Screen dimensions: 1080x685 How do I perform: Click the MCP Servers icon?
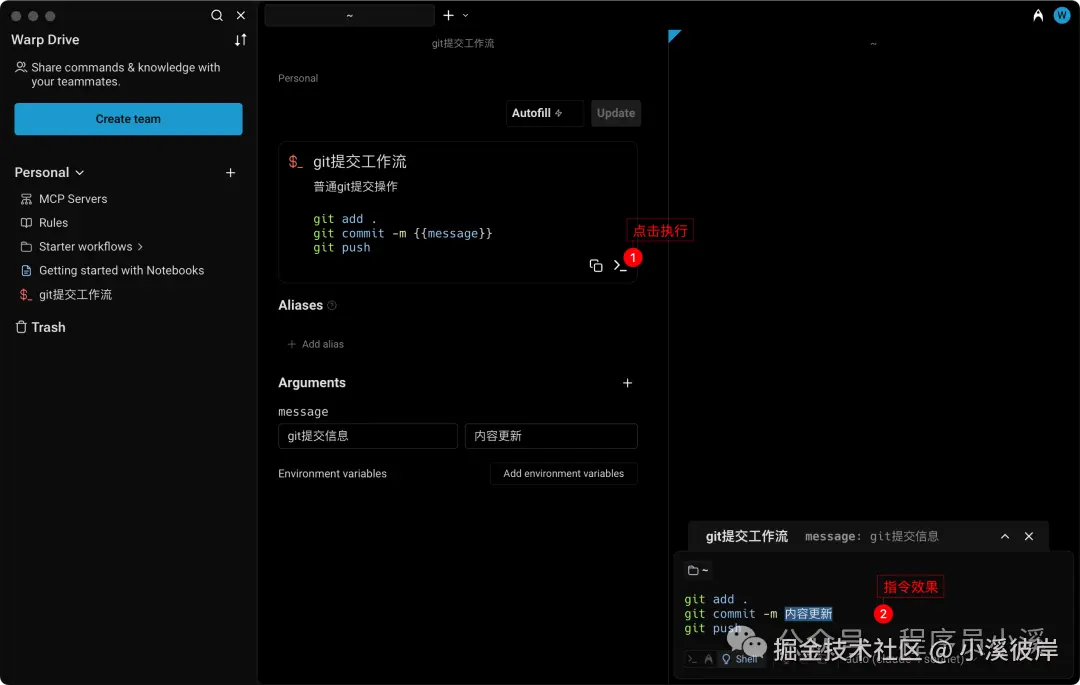coord(26,199)
